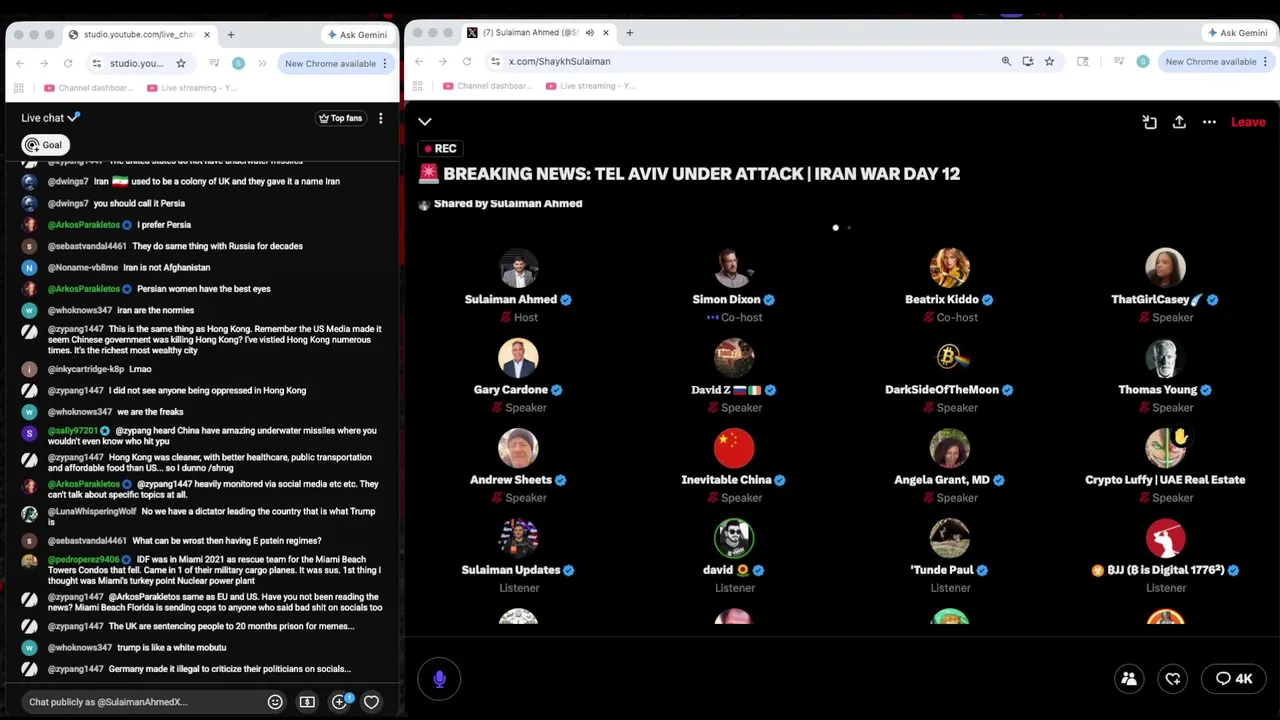
Task: Click Thomas Young speaker avatar
Action: click(x=1165, y=358)
